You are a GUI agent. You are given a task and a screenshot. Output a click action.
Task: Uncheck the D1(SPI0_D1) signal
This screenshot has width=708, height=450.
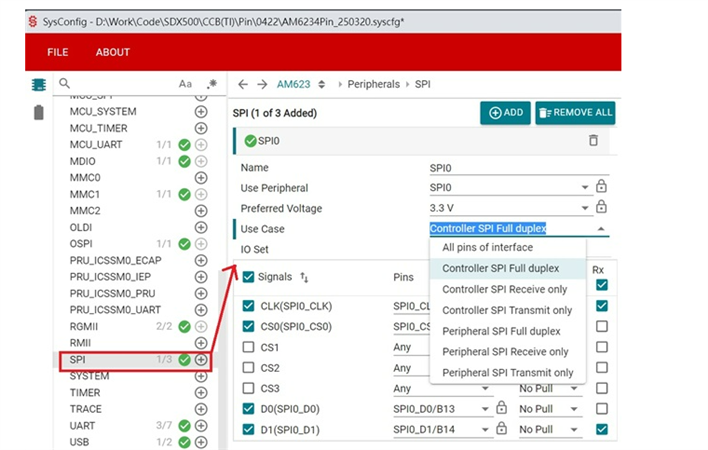(248, 429)
